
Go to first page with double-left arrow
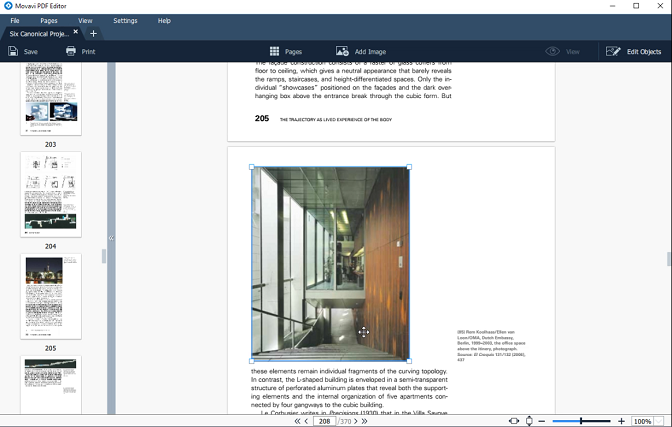tap(297, 421)
